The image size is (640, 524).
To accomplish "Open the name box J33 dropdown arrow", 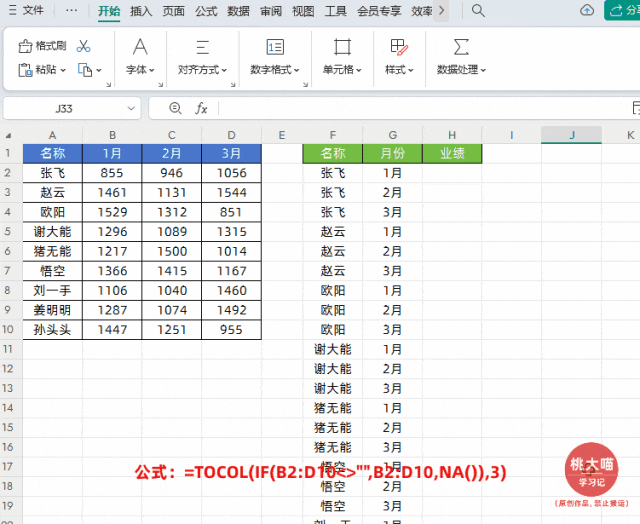I will pyautogui.click(x=131, y=109).
